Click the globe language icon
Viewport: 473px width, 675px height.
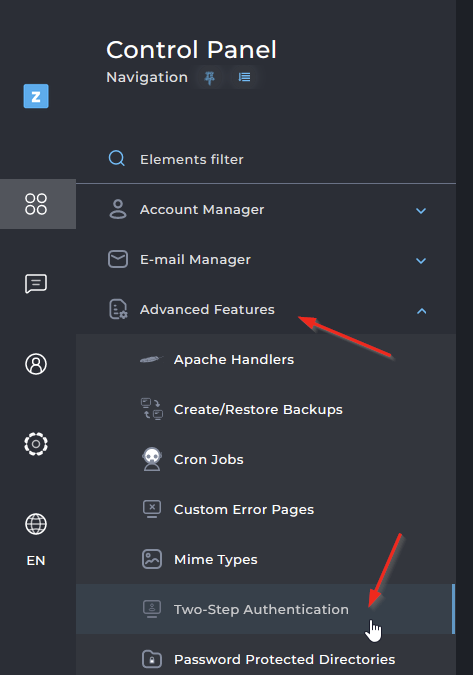36,524
